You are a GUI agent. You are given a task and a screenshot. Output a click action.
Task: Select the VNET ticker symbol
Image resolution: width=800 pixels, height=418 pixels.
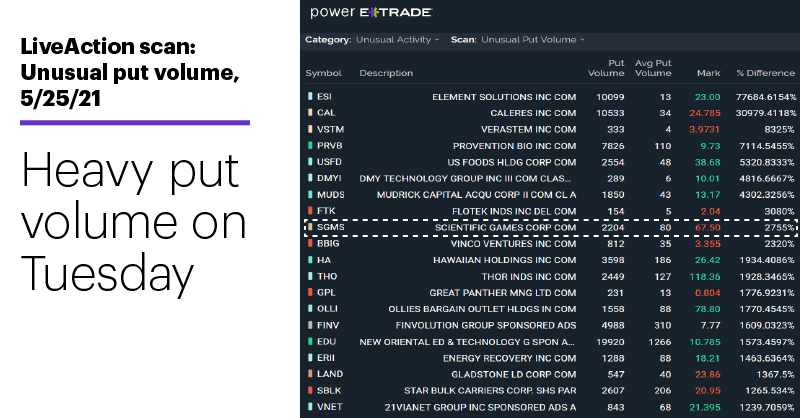330,407
